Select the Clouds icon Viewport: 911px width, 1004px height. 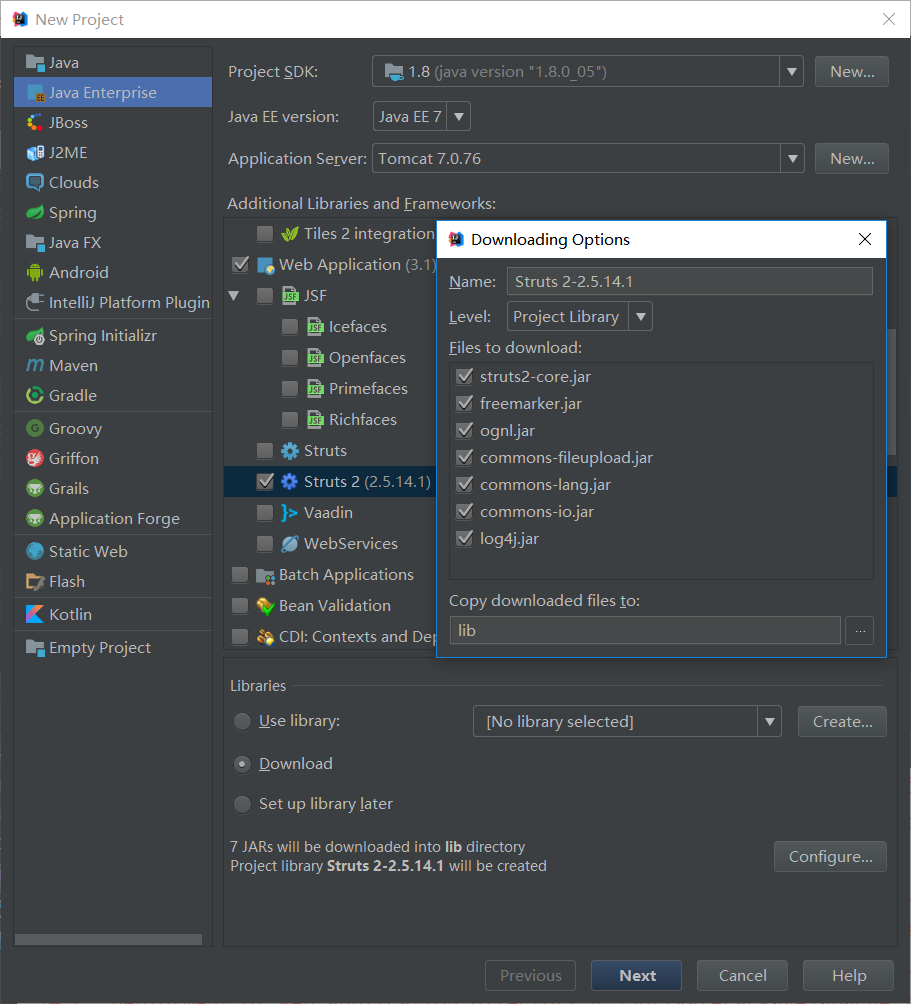[35, 182]
